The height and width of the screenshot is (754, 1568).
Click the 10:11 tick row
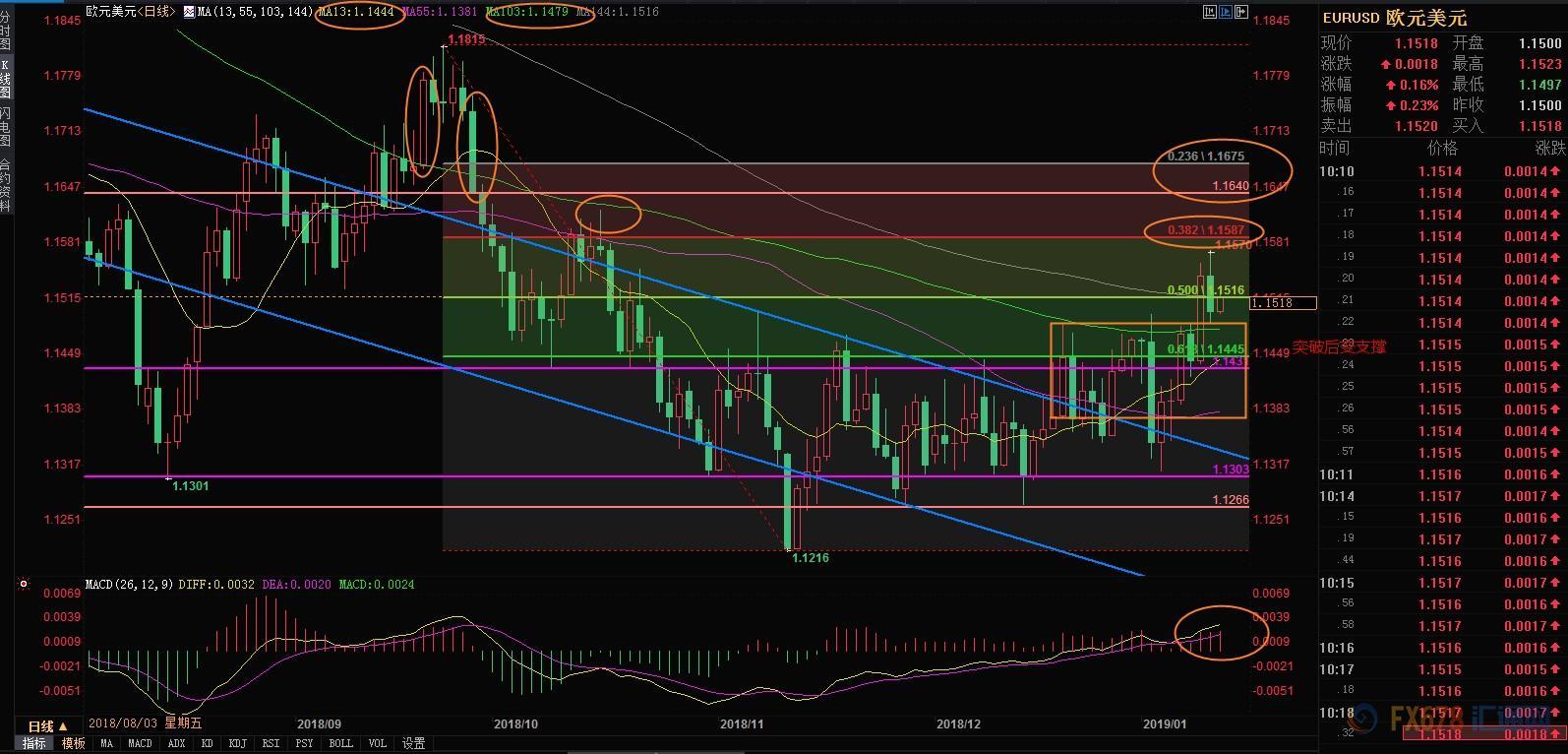point(1444,474)
